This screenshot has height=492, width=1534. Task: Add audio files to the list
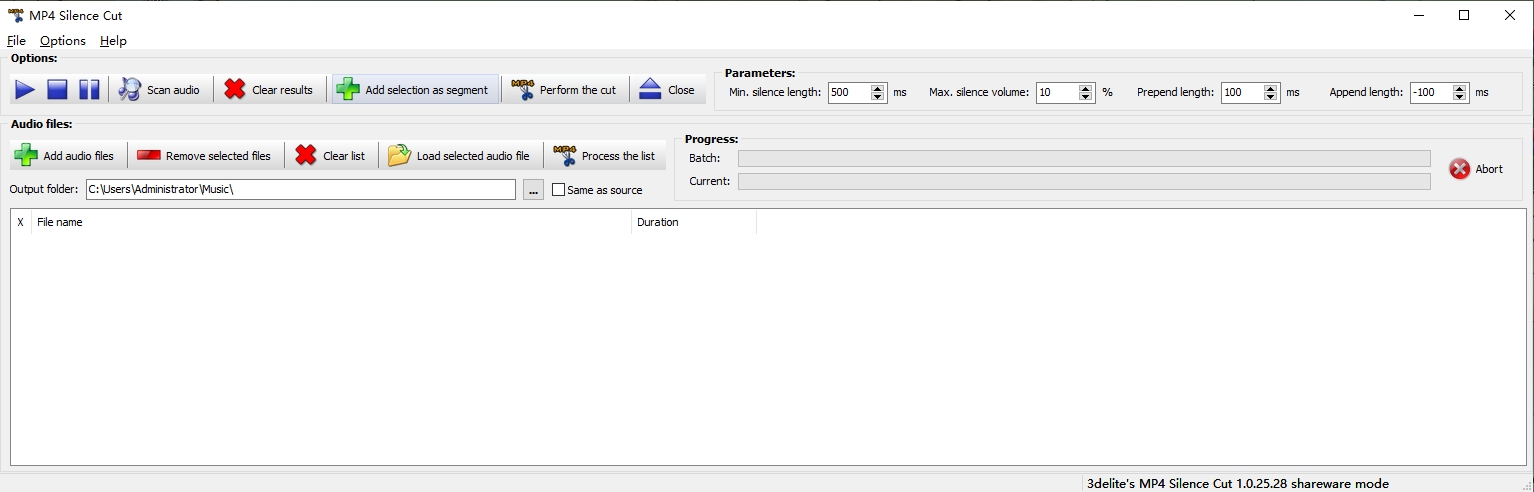coord(66,156)
